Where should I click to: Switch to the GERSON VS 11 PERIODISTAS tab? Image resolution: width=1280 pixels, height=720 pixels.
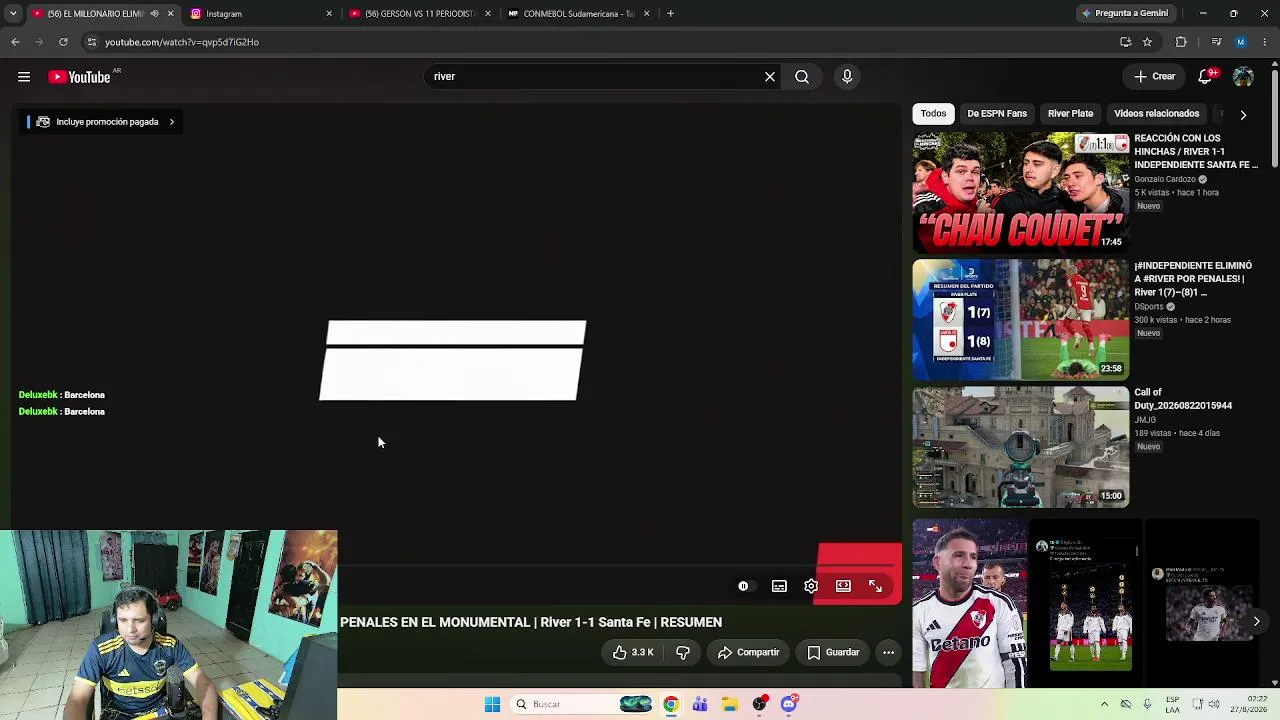(420, 14)
